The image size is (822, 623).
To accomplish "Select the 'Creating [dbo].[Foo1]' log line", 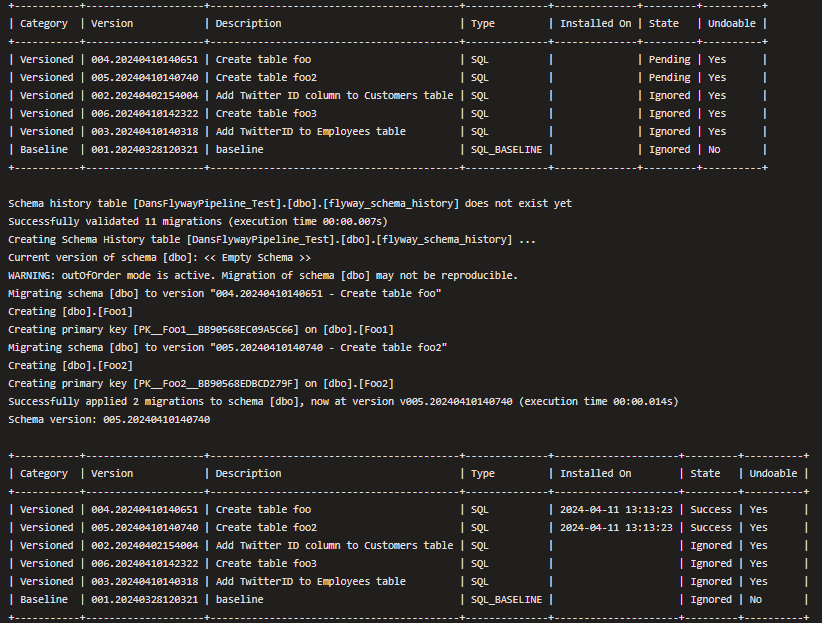I will point(70,312).
